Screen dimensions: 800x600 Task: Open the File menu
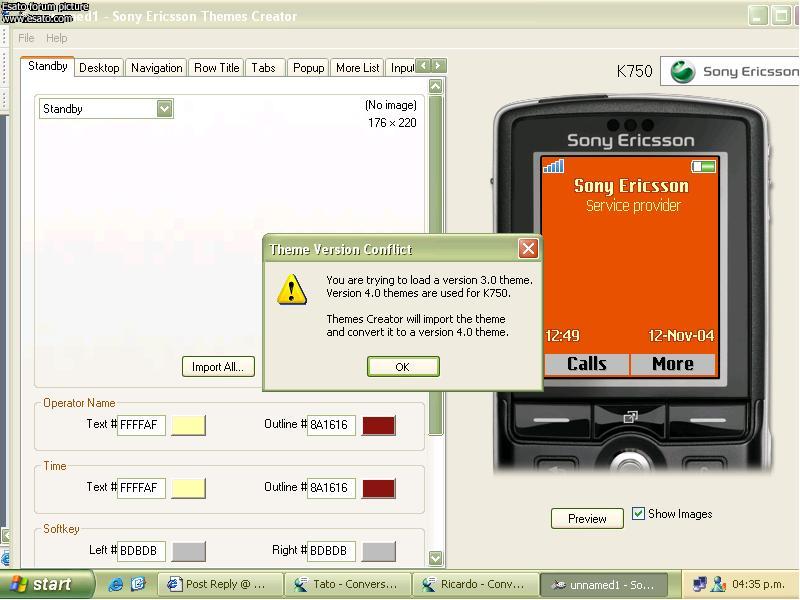26,38
